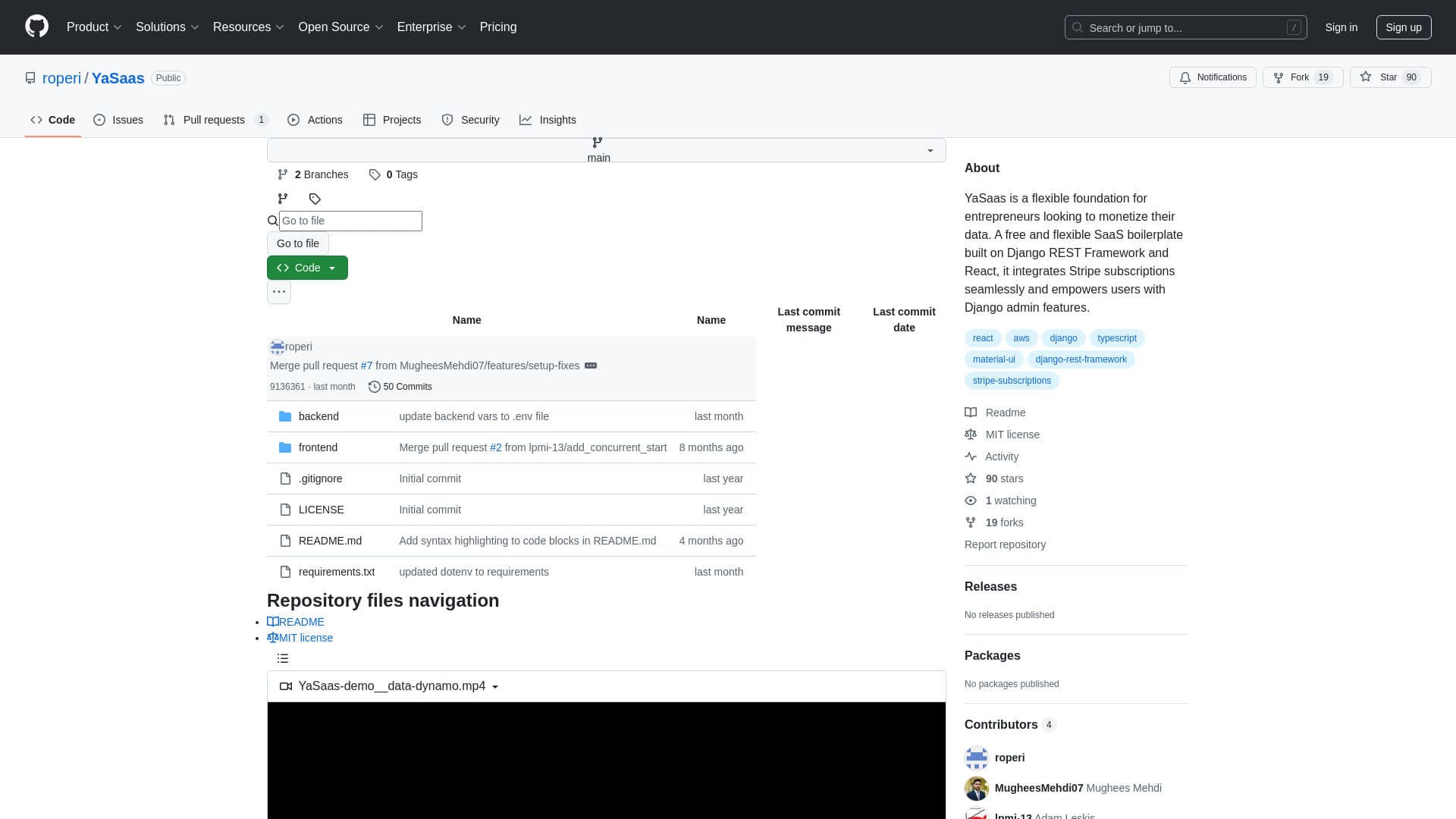The height and width of the screenshot is (819, 1456).
Task: Open the 0 Tags link
Action: pyautogui.click(x=394, y=174)
